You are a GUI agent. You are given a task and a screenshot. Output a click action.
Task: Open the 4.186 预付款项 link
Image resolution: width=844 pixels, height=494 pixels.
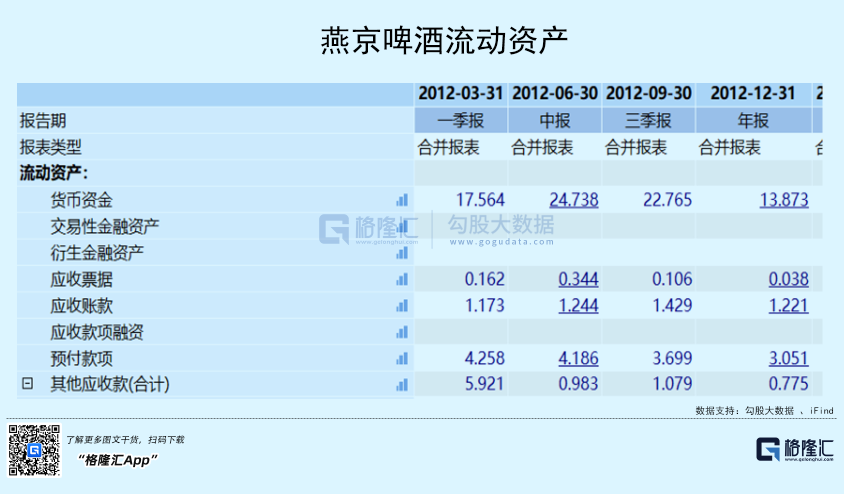[578, 358]
